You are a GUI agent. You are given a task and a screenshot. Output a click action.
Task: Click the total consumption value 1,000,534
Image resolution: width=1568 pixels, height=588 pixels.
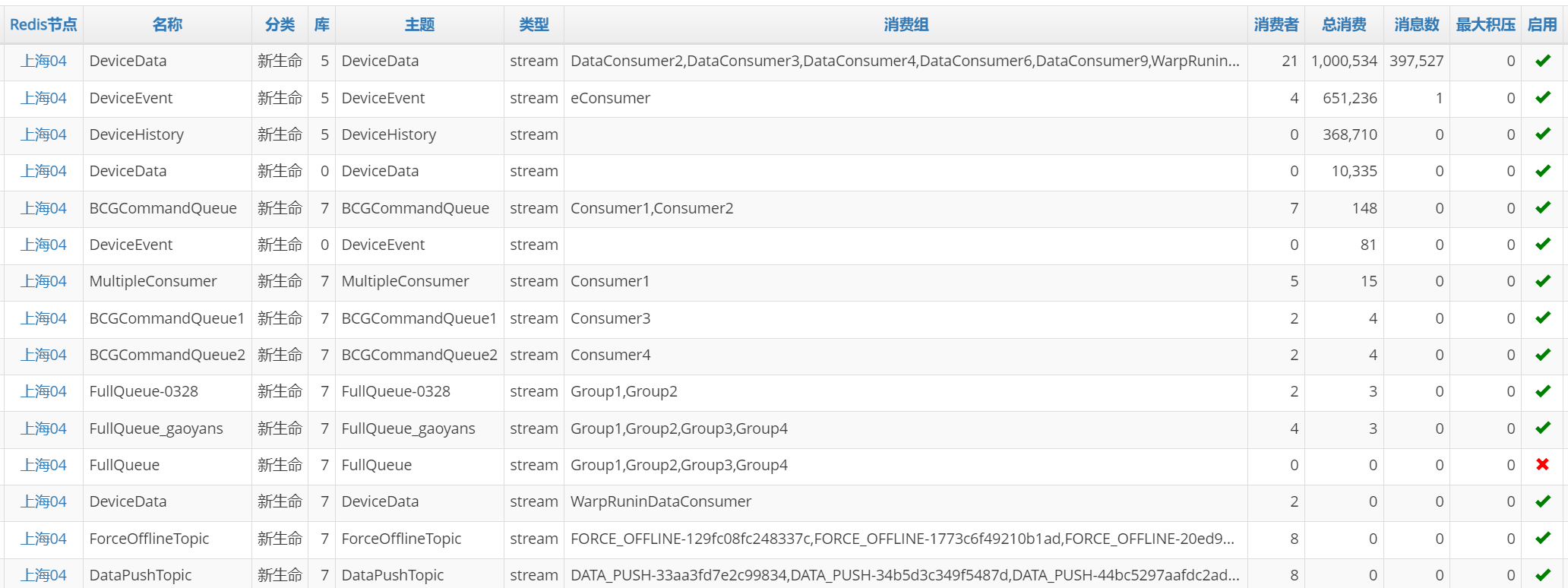click(x=1344, y=61)
